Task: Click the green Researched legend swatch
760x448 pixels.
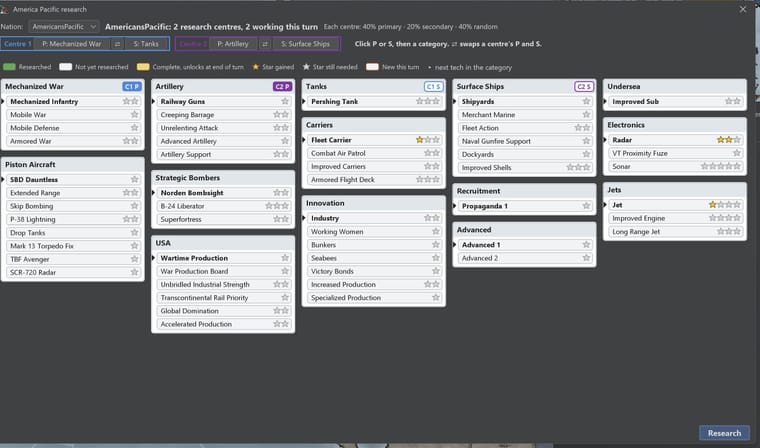Action: pos(9,67)
